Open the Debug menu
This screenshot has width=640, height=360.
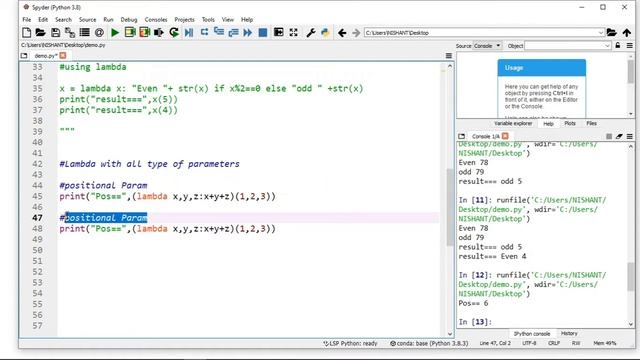(x=129, y=20)
